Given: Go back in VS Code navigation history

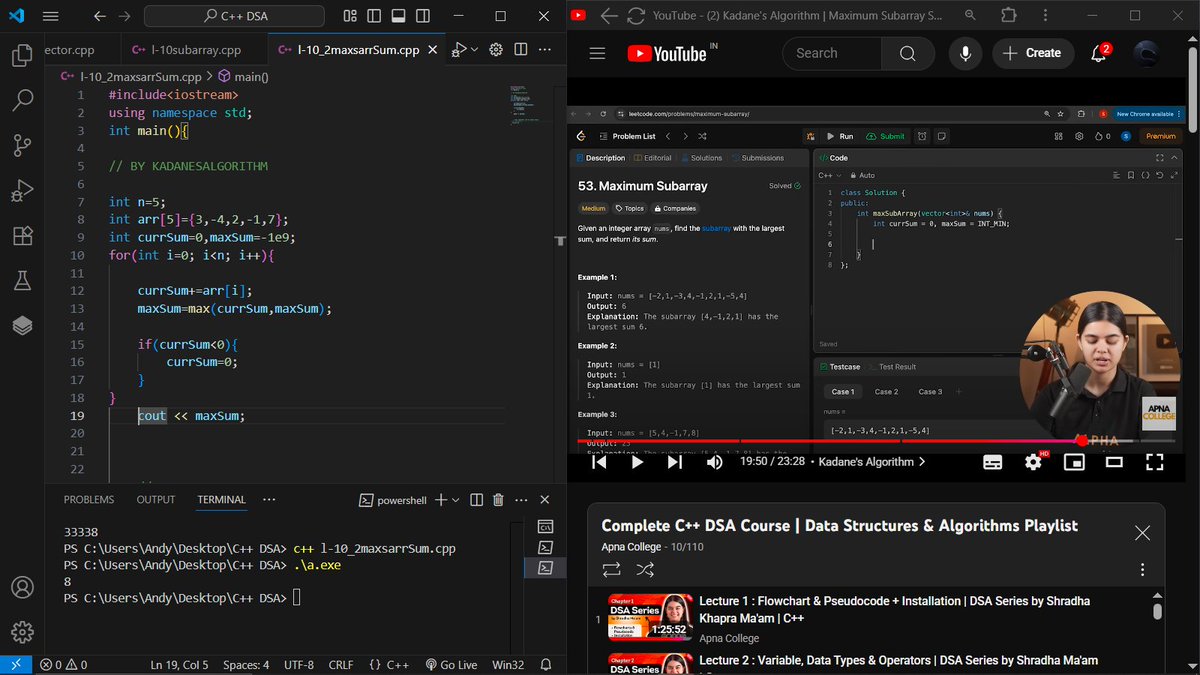Looking at the screenshot, I should (99, 17).
